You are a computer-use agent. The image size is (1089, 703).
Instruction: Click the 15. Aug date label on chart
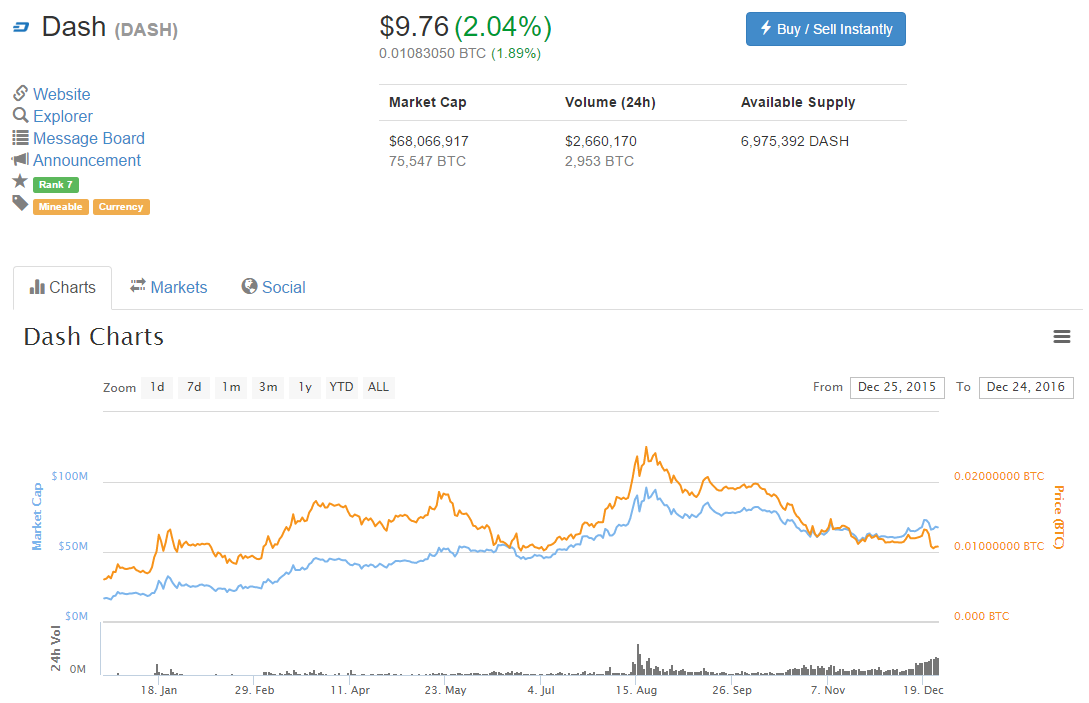point(636,690)
